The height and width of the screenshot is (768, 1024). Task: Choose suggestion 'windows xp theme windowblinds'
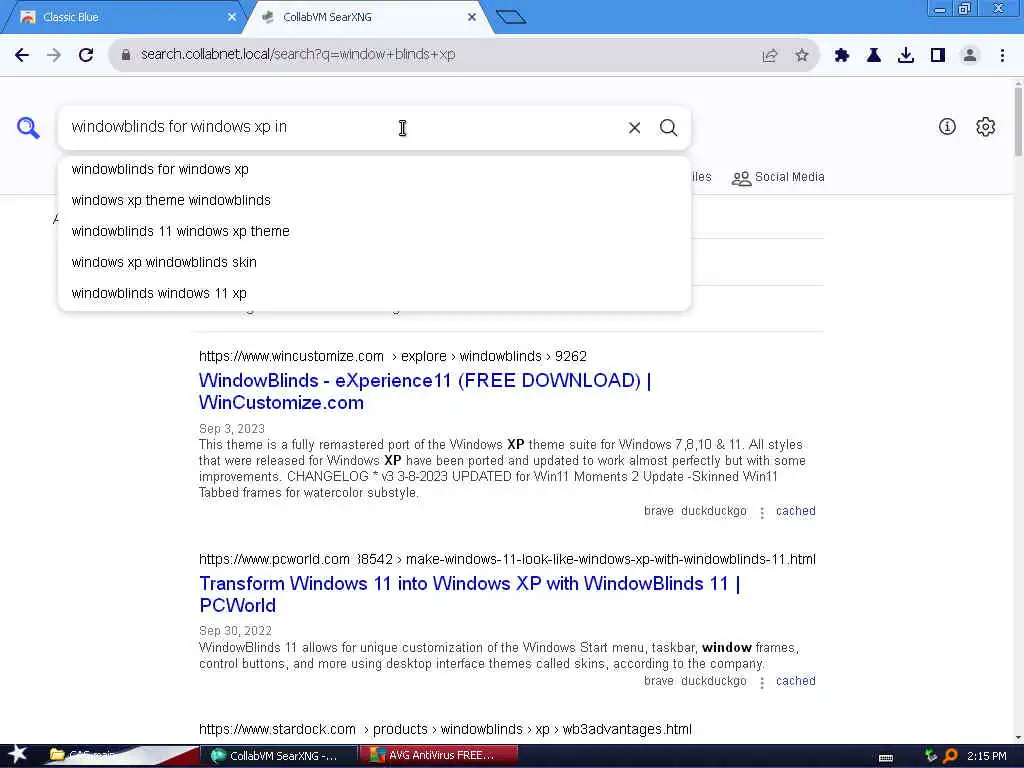(x=374, y=200)
